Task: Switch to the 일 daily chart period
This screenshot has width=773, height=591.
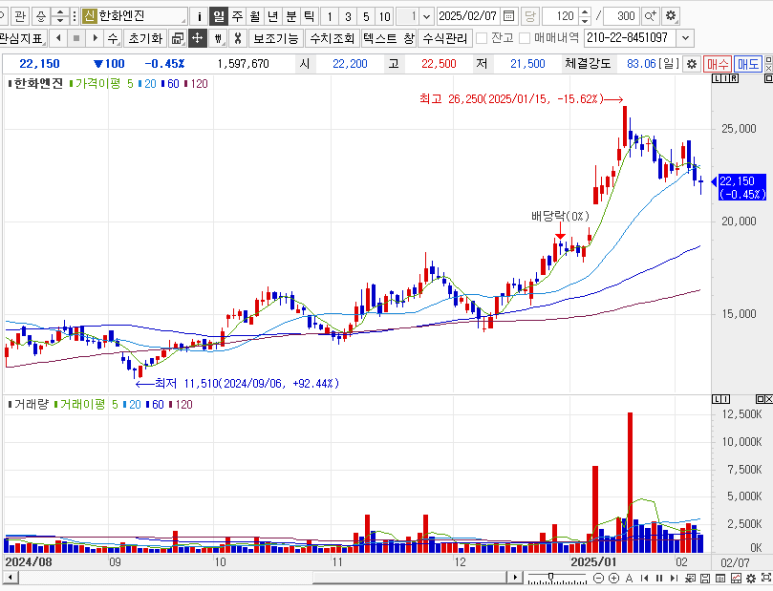Action: (218, 16)
